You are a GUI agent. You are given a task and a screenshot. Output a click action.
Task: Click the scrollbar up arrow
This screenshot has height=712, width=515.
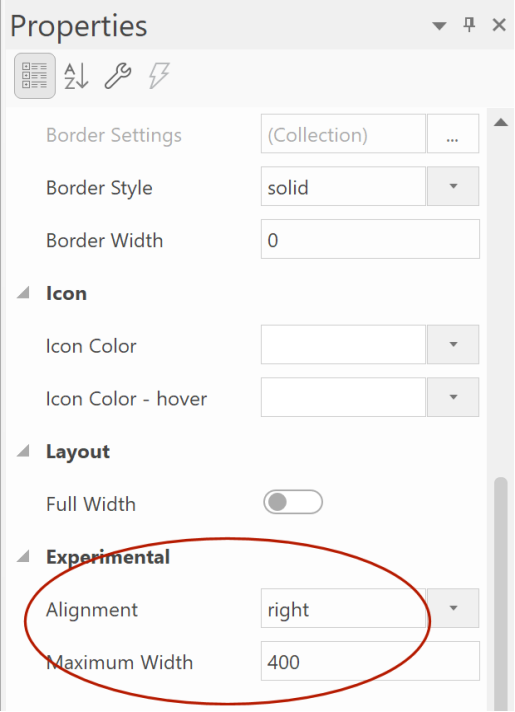[x=501, y=122]
